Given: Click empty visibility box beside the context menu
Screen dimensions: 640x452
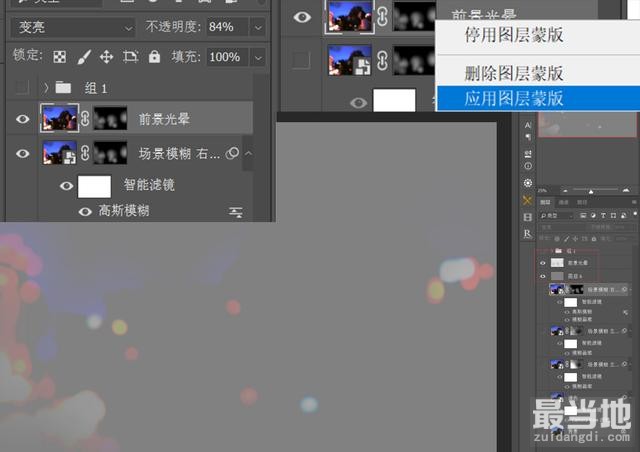Looking at the screenshot, I should 301,60.
